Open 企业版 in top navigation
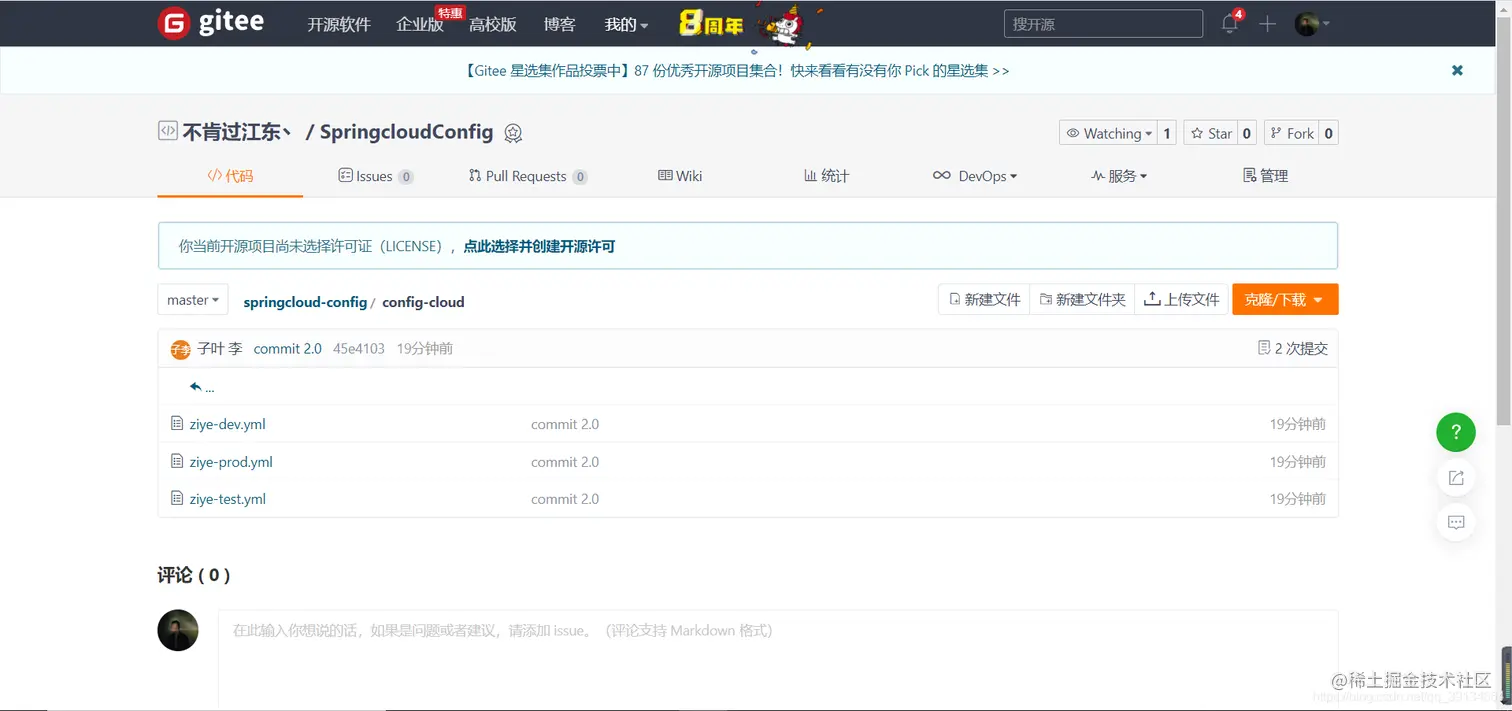 point(420,25)
